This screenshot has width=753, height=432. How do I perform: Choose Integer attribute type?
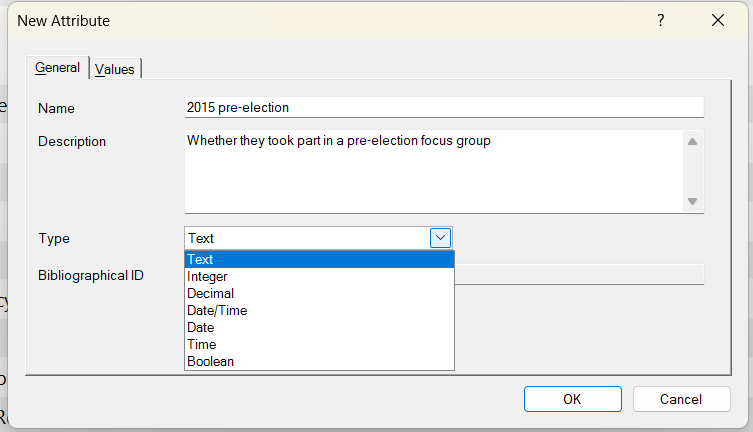(x=319, y=276)
